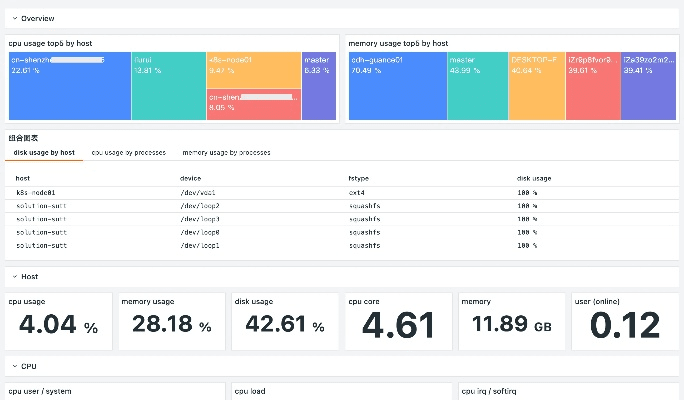
Task: Click the teal 13.81% cpu treemap block
Action: pos(168,86)
